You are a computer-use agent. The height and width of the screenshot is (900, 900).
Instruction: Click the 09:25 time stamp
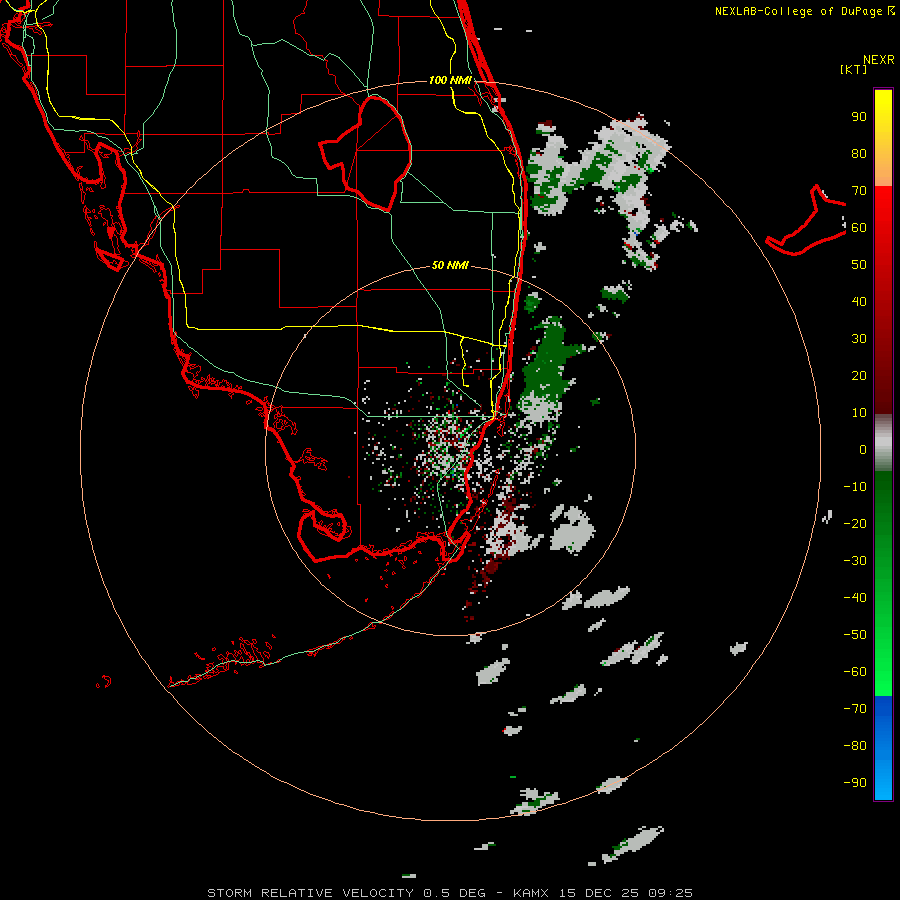coord(670,893)
